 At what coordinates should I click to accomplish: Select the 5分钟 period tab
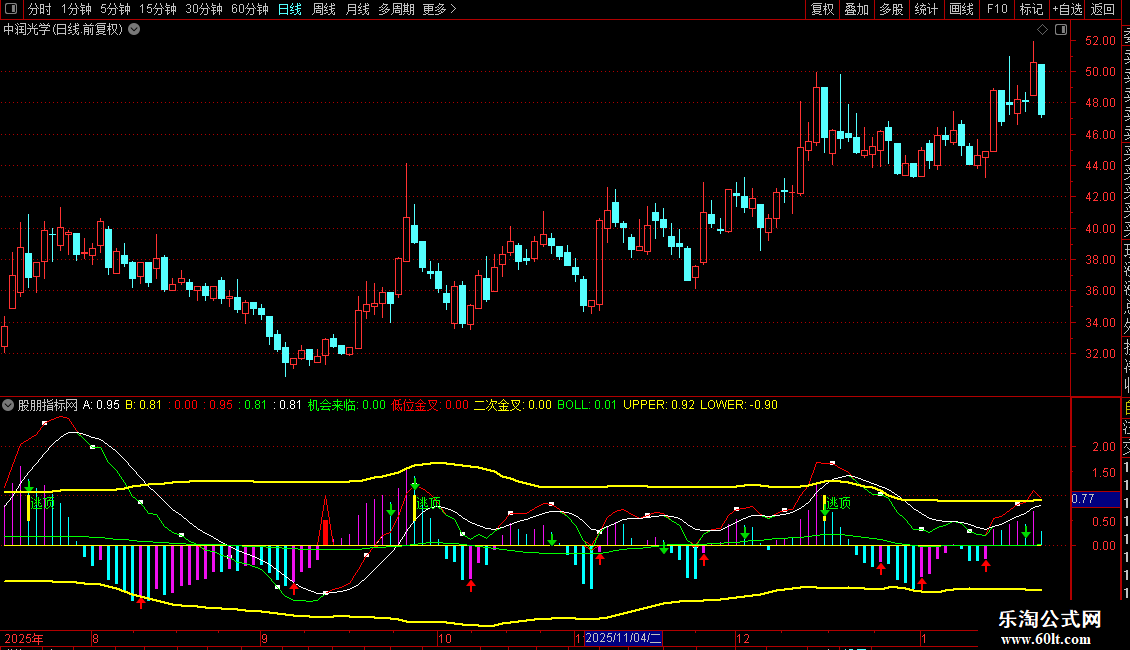115,9
